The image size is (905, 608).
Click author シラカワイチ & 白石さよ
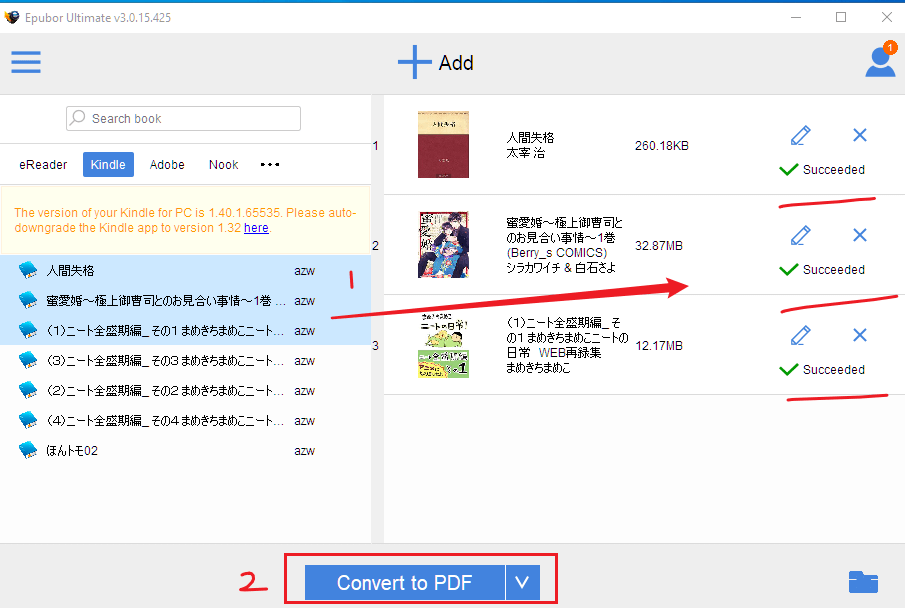(560, 267)
